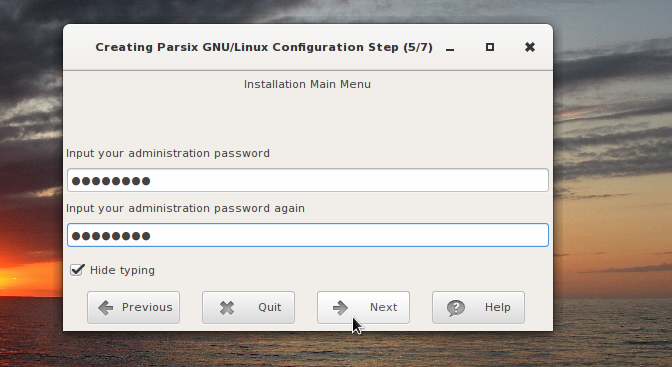
Task: Maximize the Parsix configuration window
Action: click(490, 47)
